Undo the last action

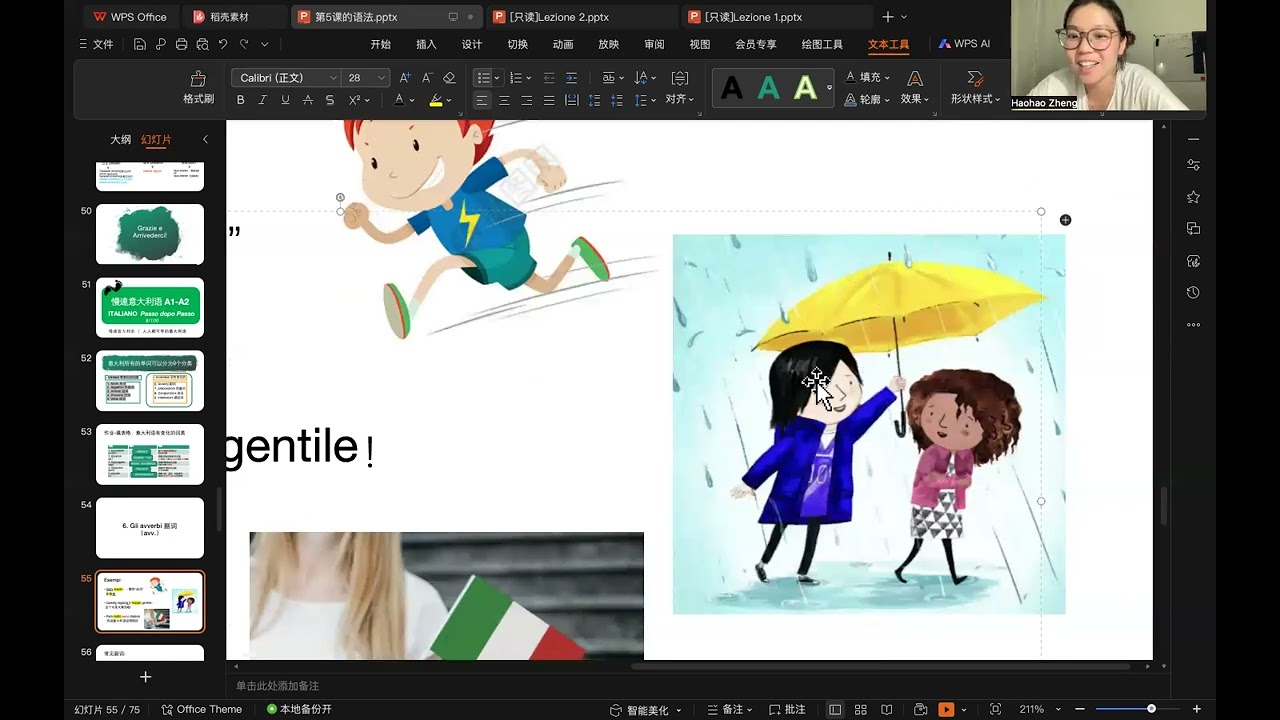coord(223,44)
